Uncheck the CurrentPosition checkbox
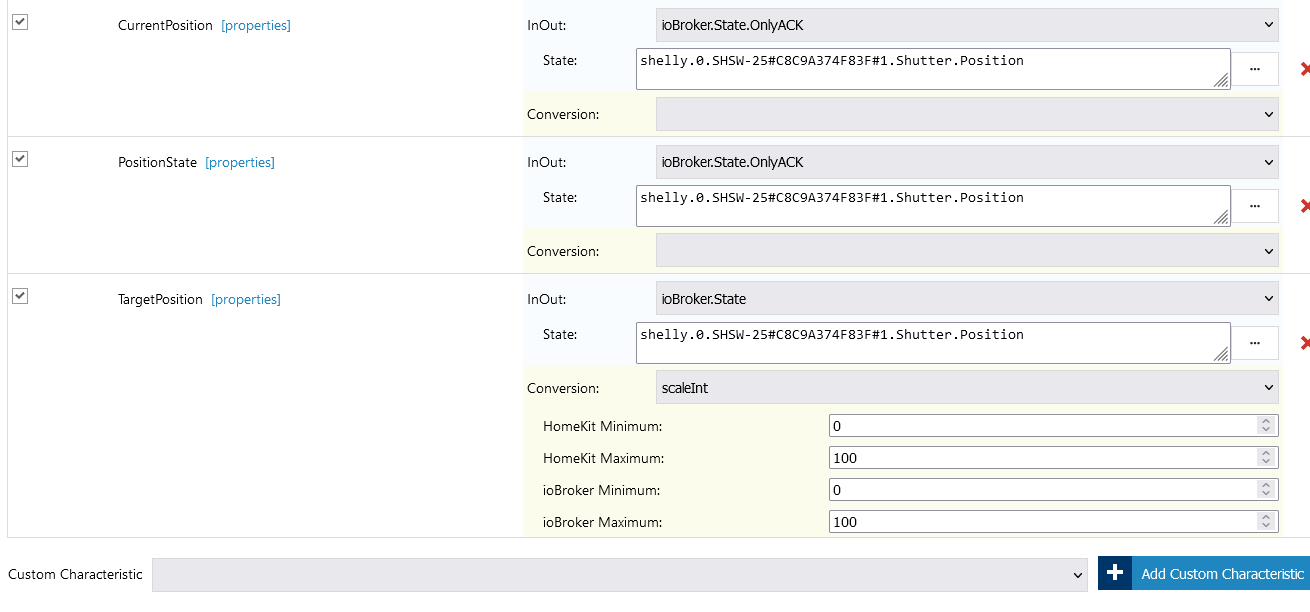 tap(20, 22)
